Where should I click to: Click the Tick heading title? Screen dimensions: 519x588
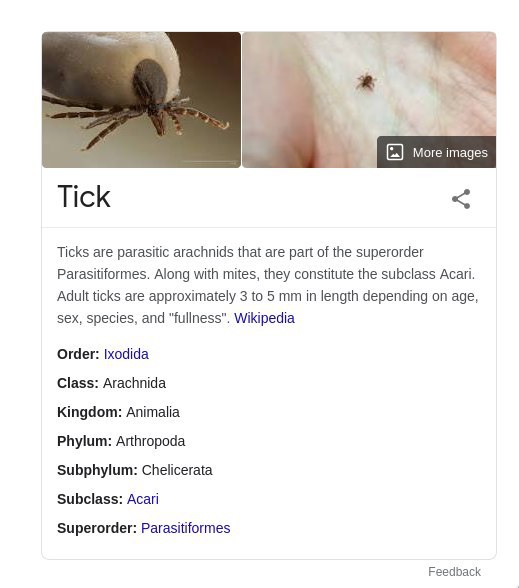tap(84, 196)
